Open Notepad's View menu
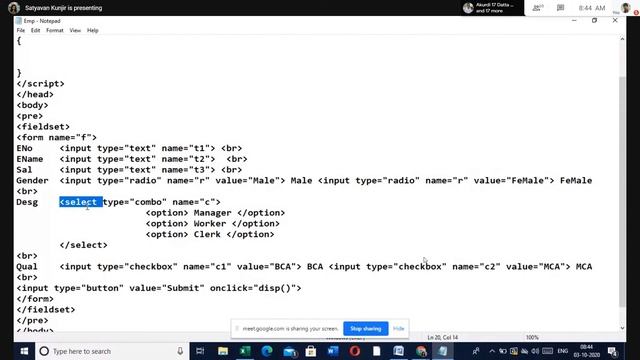Screen dimensions: 640x360 (x=75, y=31)
